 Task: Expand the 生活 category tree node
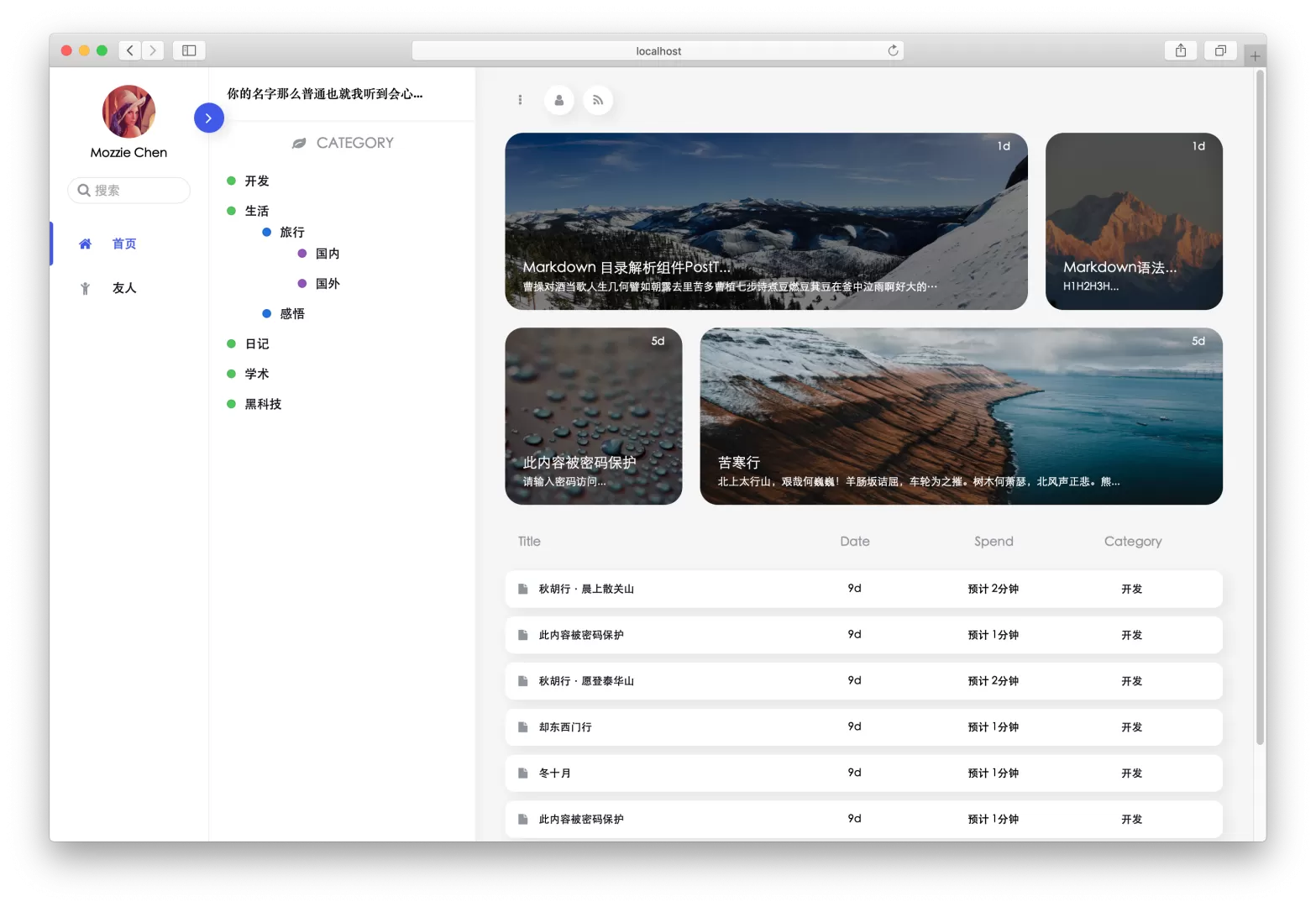coord(256,211)
